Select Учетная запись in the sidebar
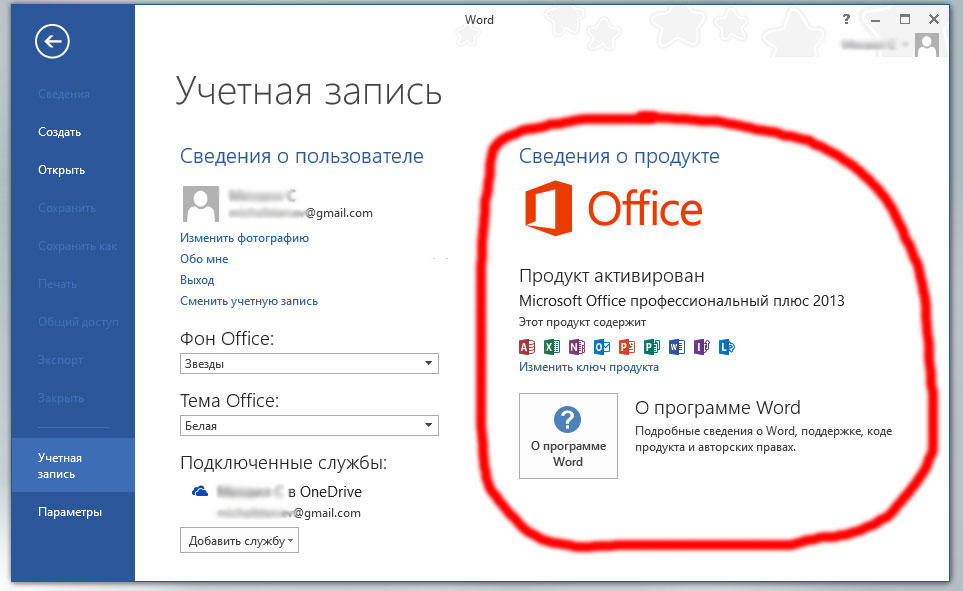Screen dimensions: 963x591 [x=72, y=465]
